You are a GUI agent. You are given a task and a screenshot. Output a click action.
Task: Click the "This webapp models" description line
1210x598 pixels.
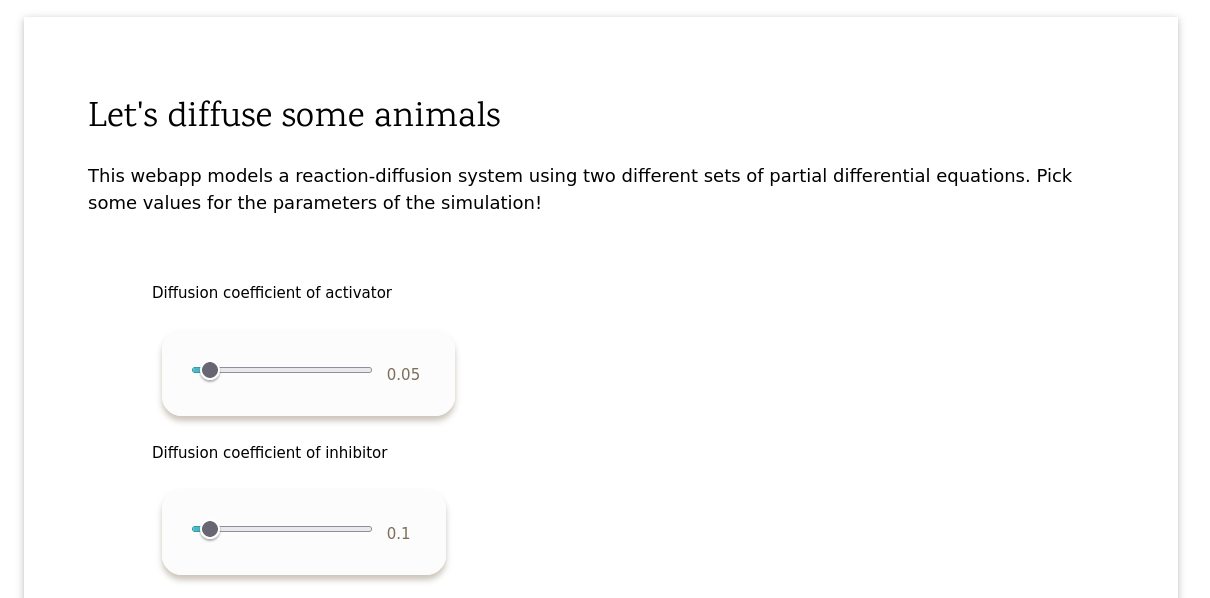[x=580, y=176]
